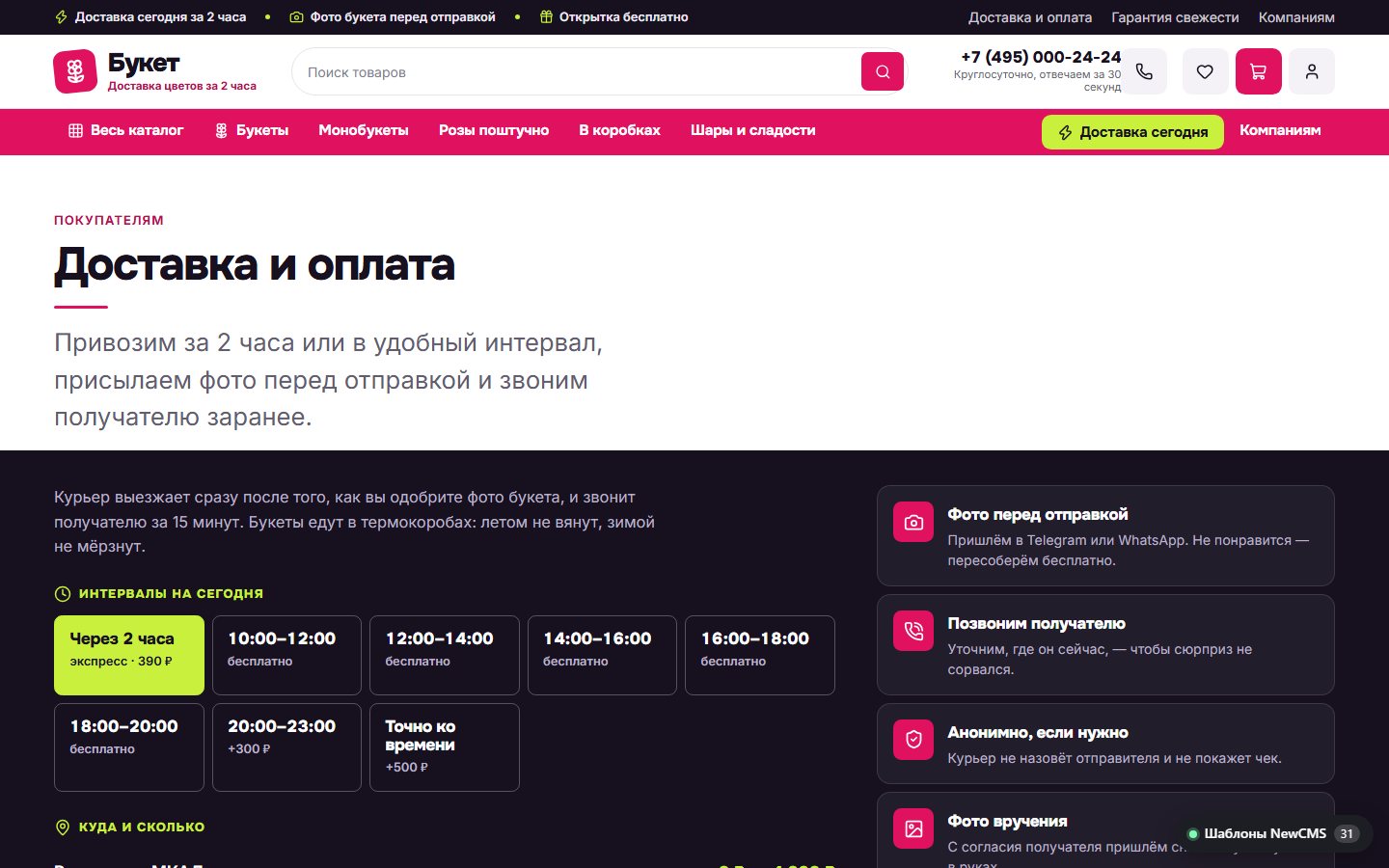The width and height of the screenshot is (1389, 868).
Task: Click Открытка бесплатно top text
Action: click(624, 17)
